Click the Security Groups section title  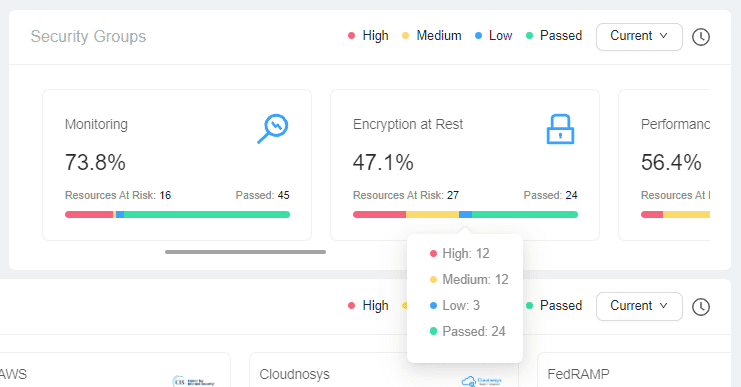pos(88,36)
